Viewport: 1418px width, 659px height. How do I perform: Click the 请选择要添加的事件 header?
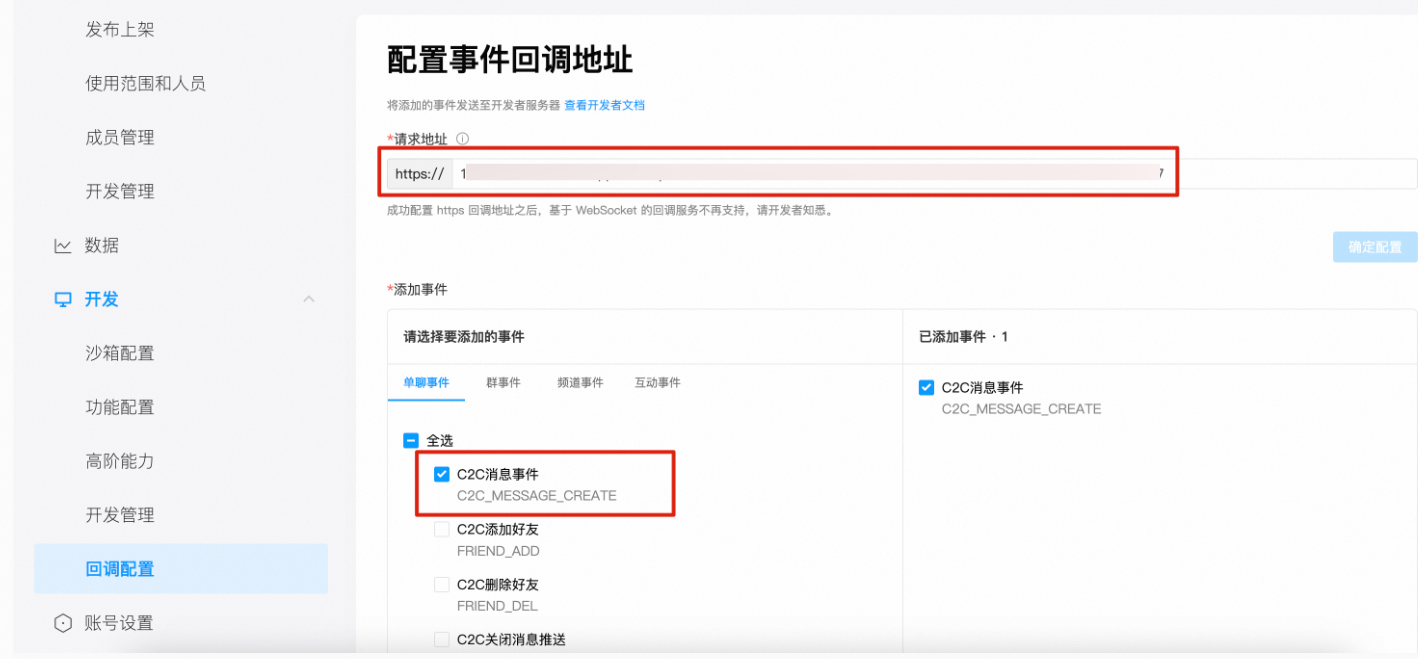point(464,337)
